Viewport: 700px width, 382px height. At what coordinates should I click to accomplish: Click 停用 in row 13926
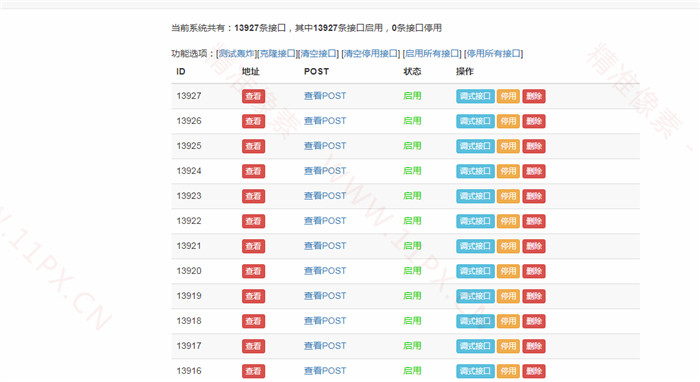tap(508, 121)
